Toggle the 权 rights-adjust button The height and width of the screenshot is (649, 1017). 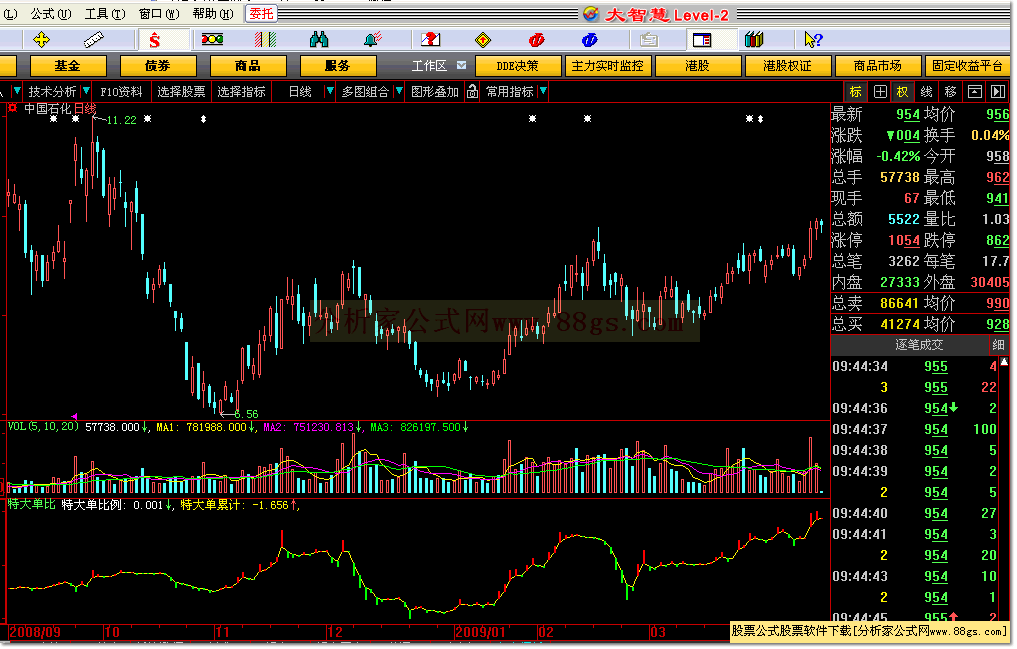click(x=903, y=92)
